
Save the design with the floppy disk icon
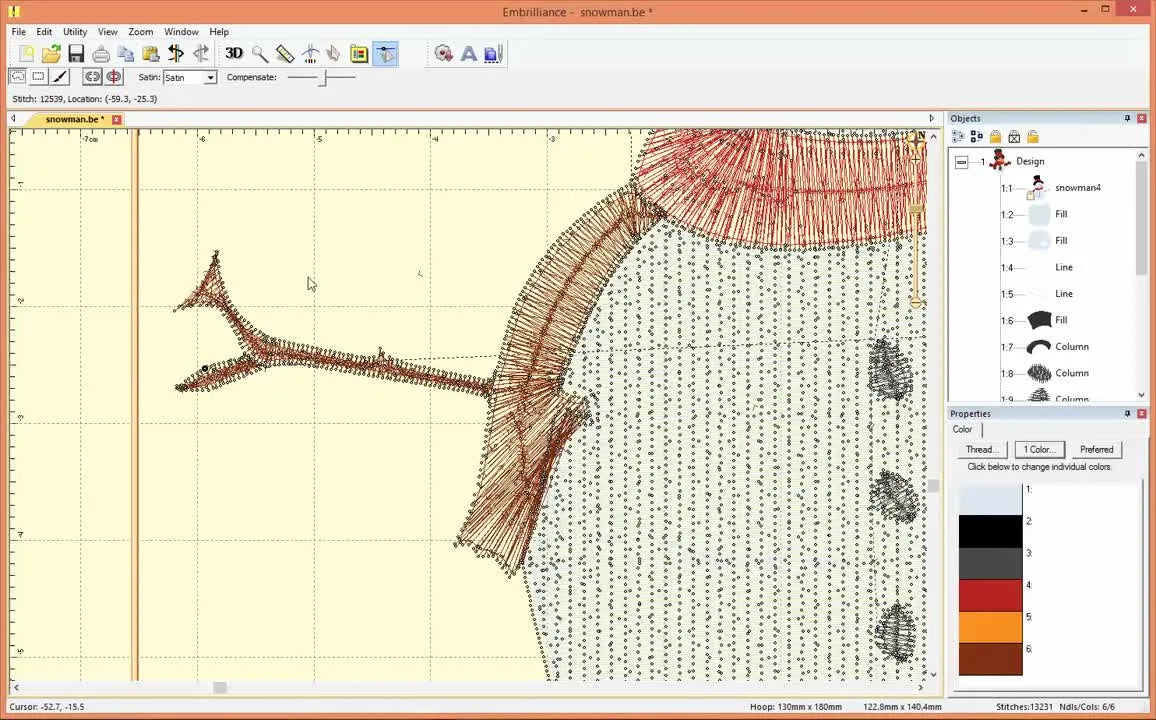(x=76, y=54)
